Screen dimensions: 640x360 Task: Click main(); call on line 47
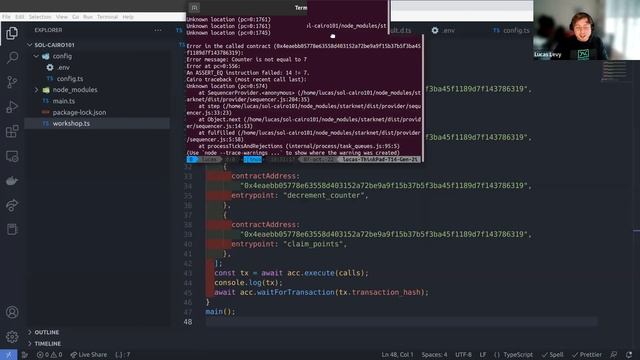pyautogui.click(x=220, y=311)
